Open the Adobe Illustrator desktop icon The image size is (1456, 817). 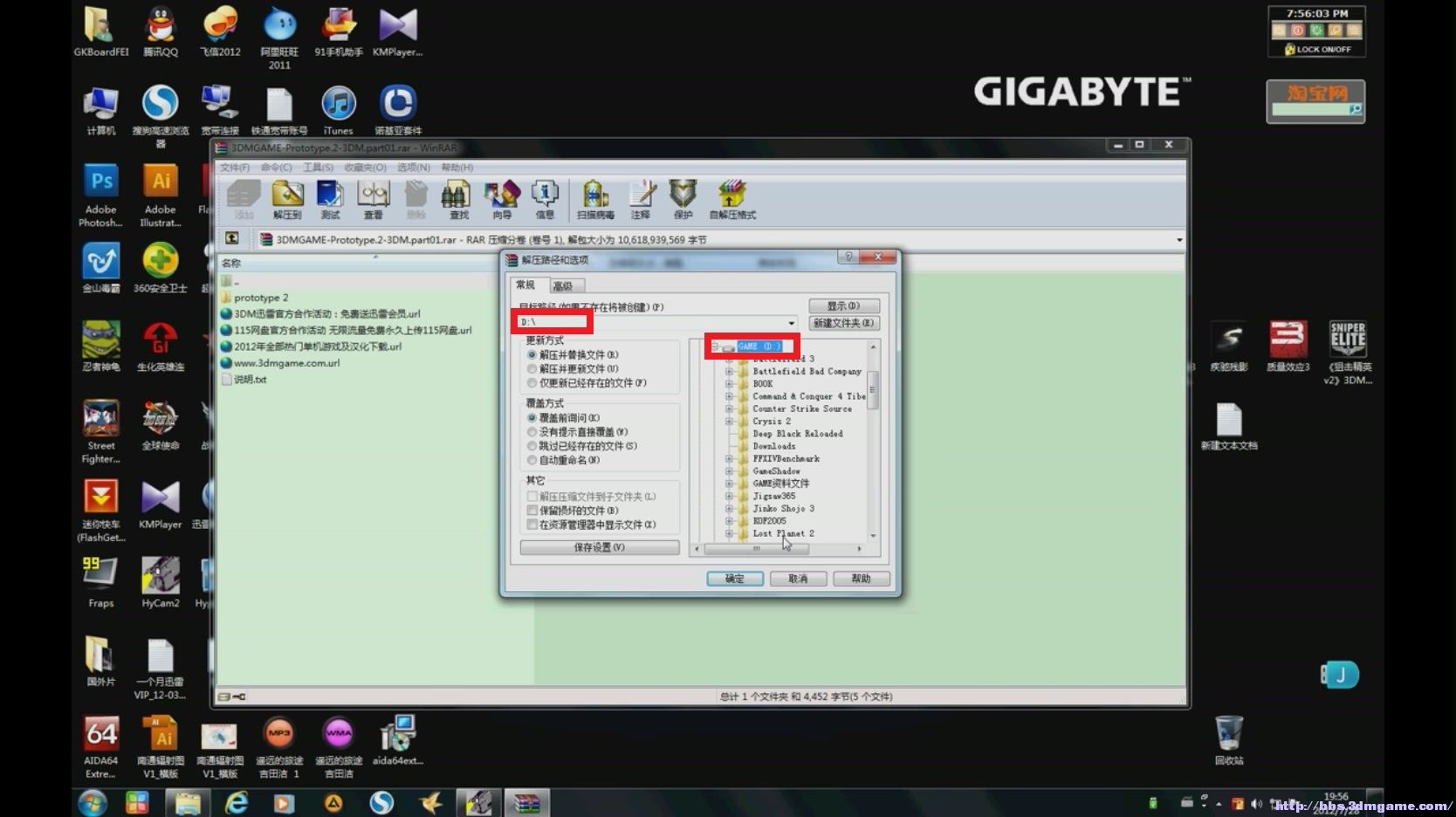pos(161,196)
